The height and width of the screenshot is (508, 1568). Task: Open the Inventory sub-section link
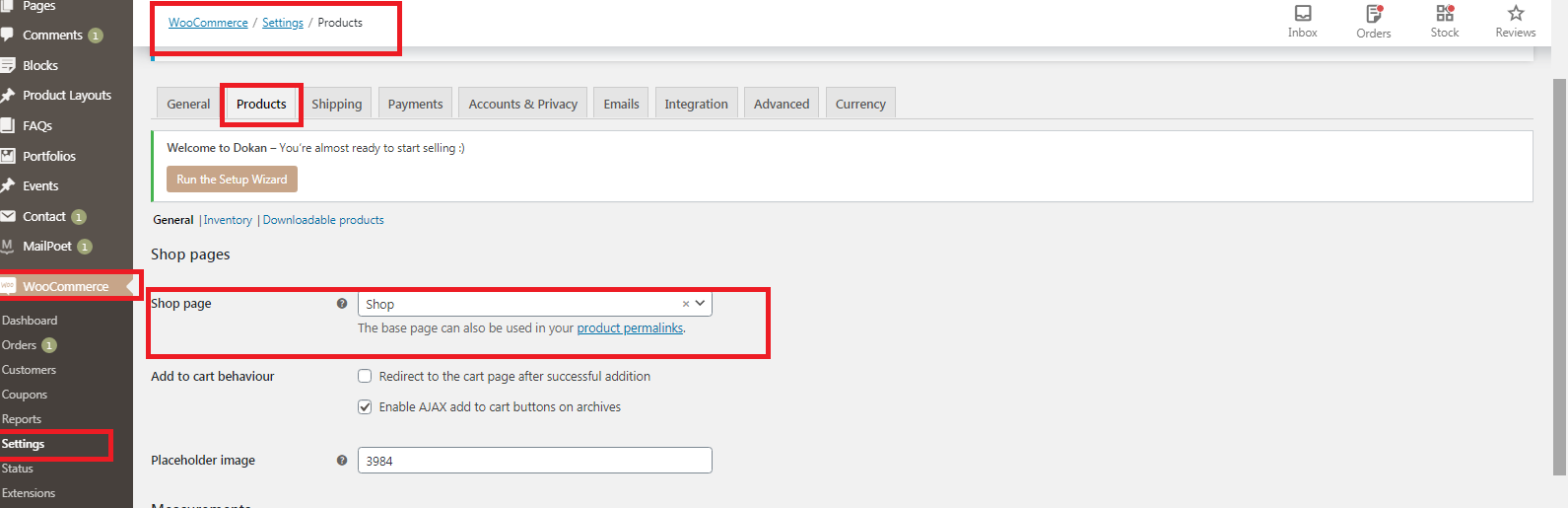tap(228, 220)
